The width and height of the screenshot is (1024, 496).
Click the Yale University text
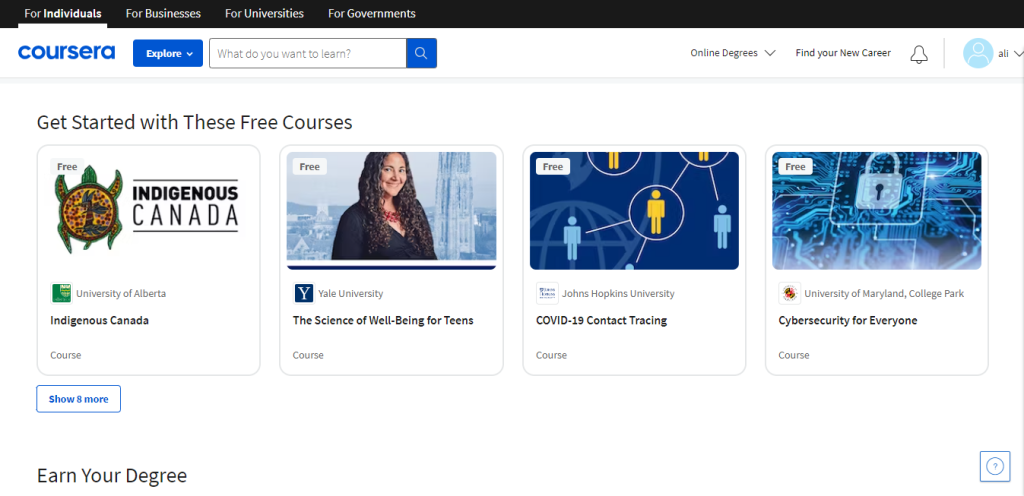(x=351, y=294)
